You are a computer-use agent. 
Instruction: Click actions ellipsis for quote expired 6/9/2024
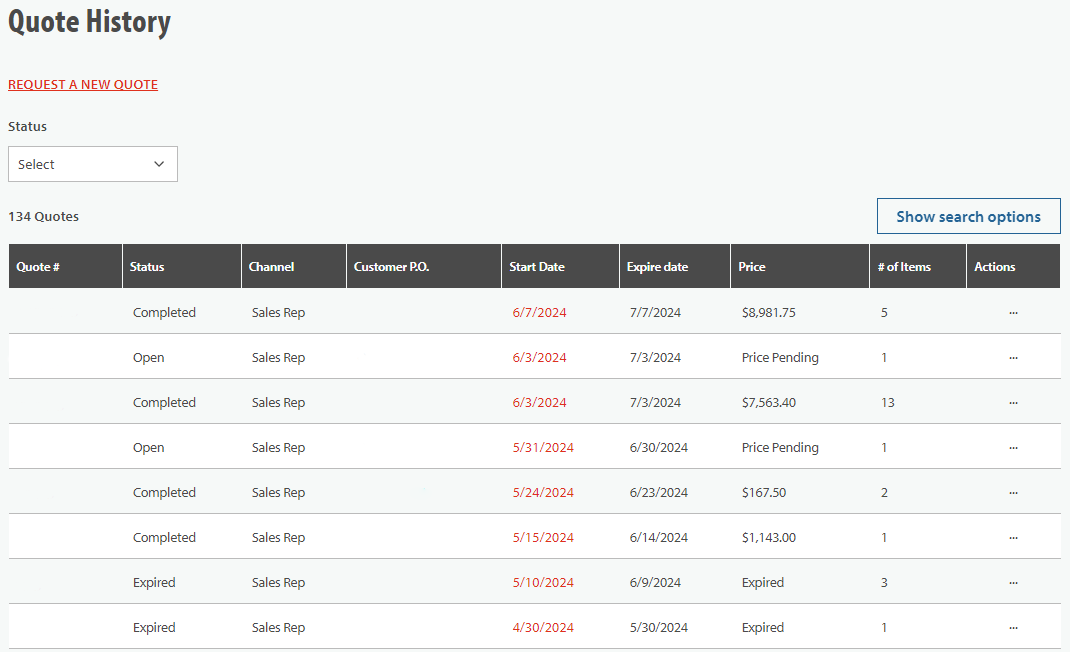tap(1013, 583)
